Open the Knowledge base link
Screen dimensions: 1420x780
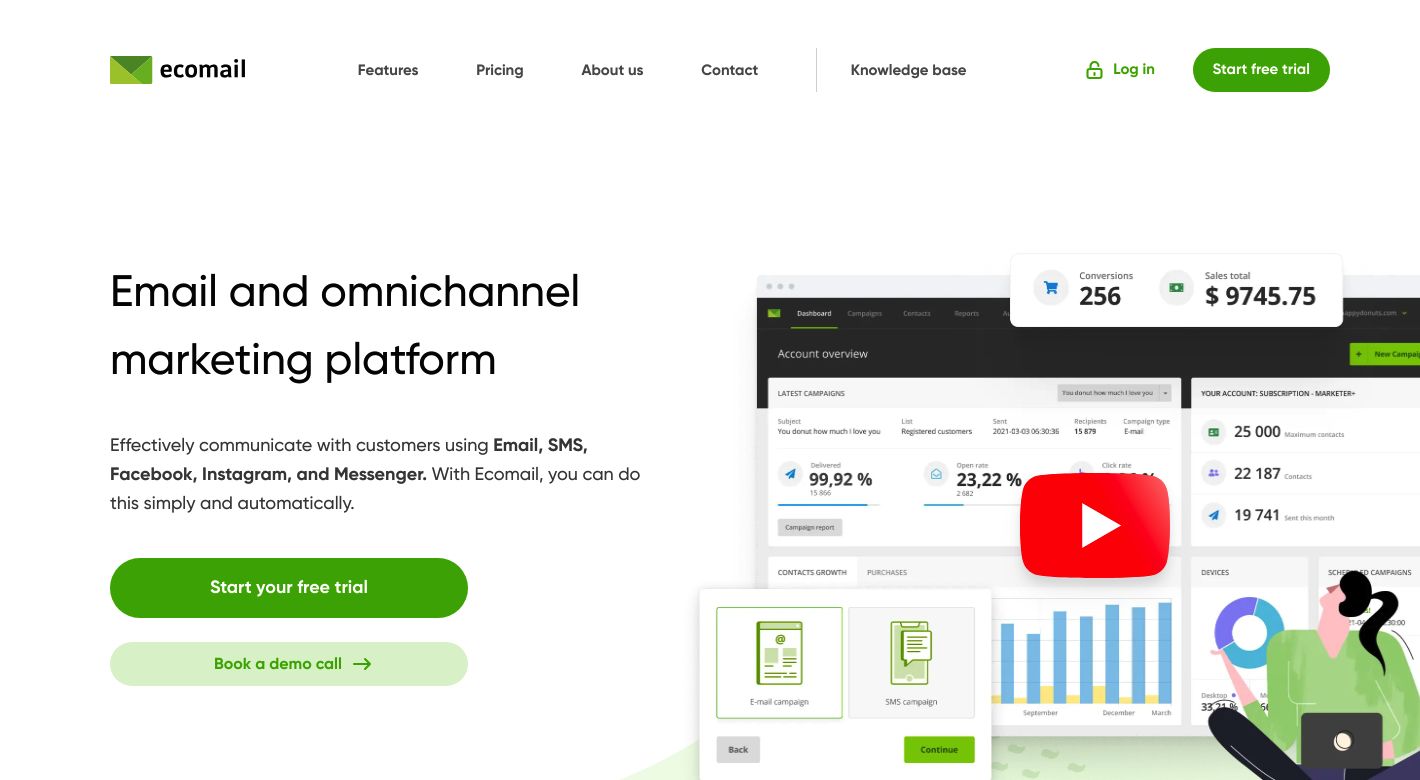coord(908,70)
